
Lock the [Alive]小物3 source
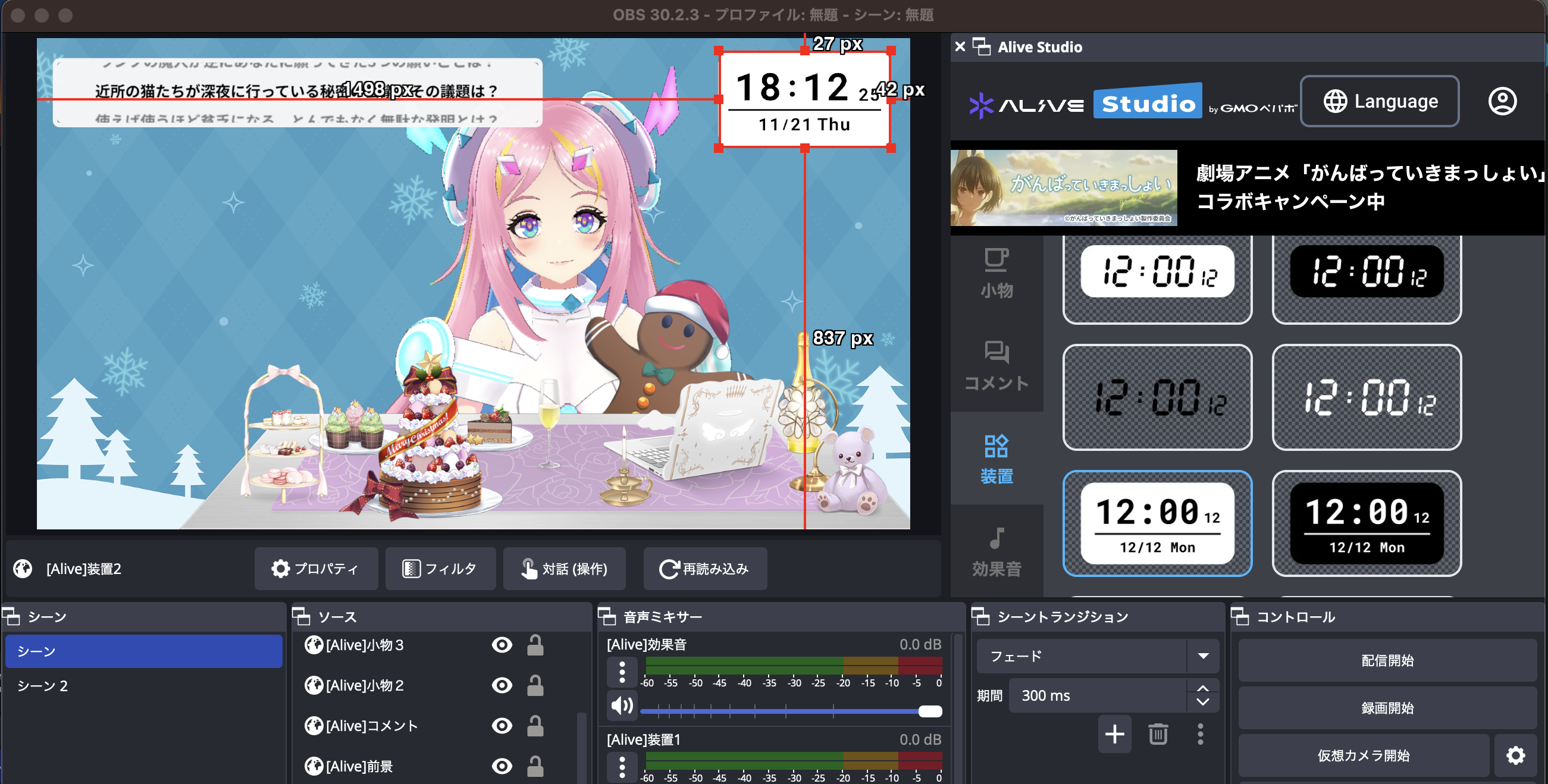[535, 645]
